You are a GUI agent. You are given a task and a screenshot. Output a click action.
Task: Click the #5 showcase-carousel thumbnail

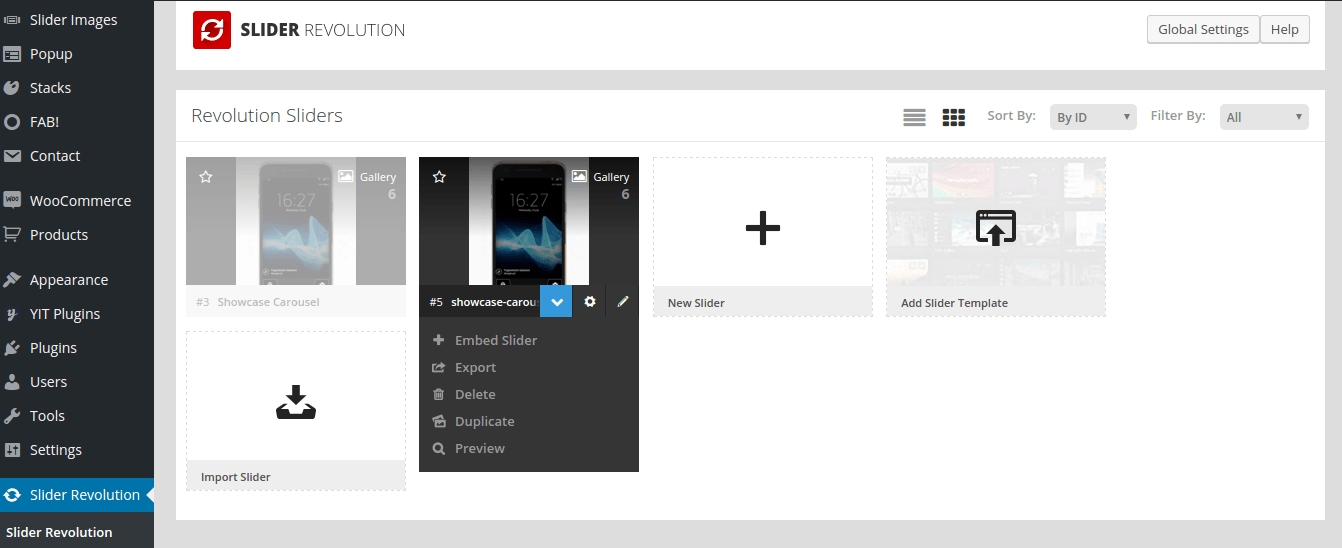click(529, 221)
